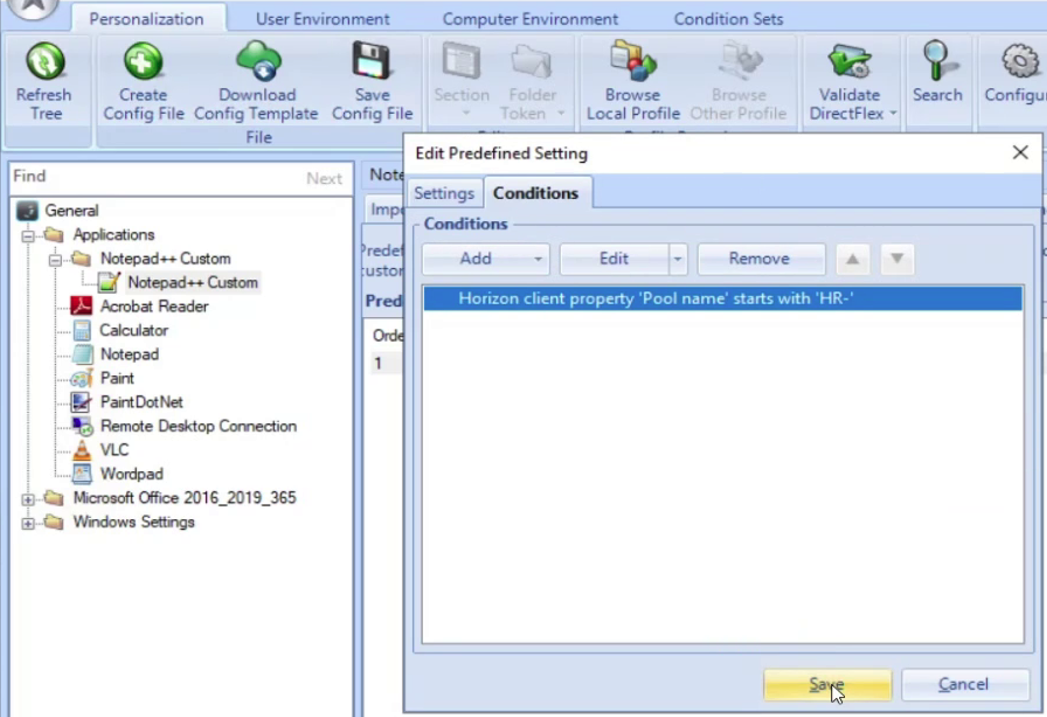
Task: Open the Add condition dropdown arrow
Action: (x=538, y=258)
